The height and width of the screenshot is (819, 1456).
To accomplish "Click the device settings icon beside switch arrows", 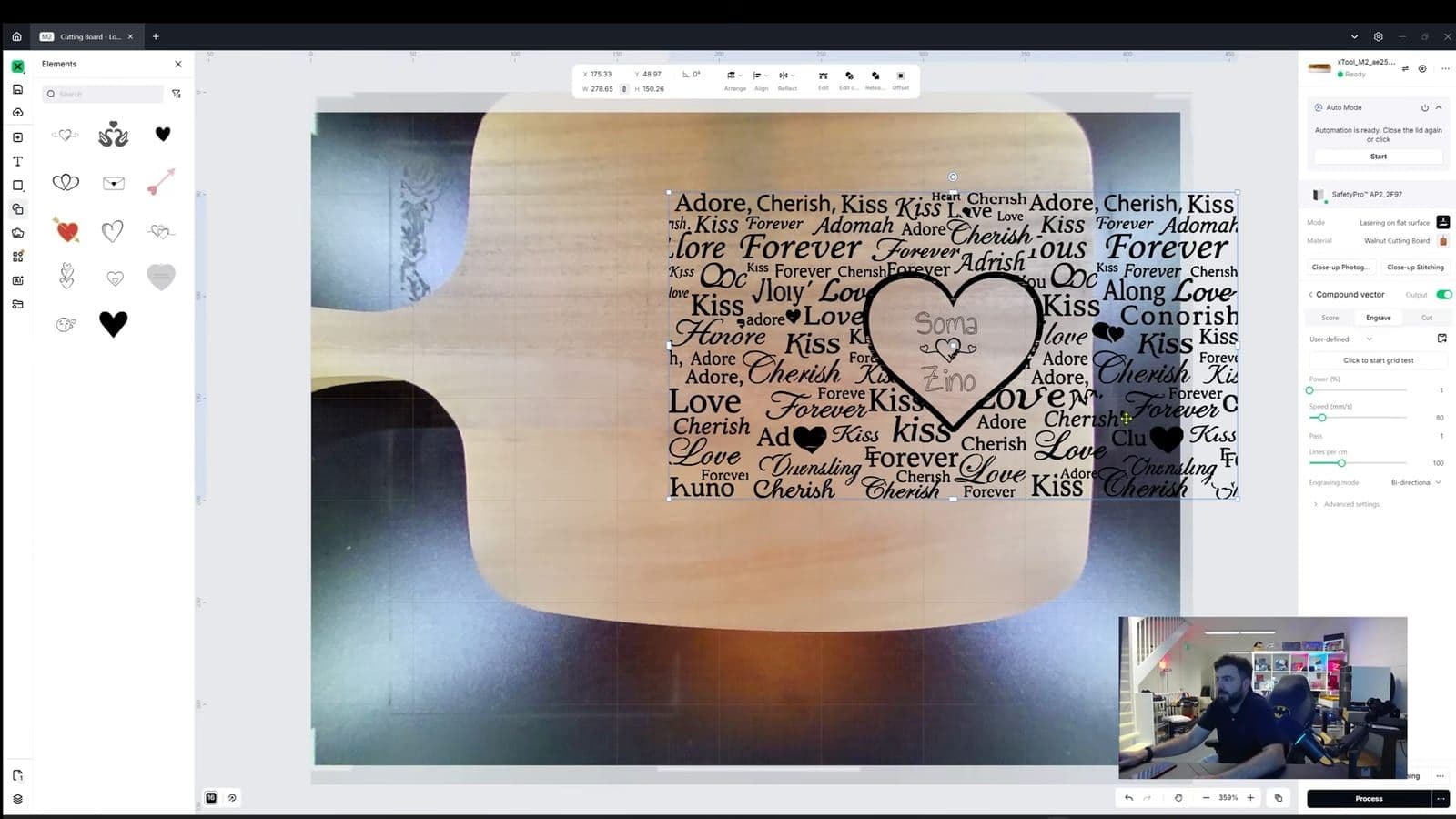I will [x=1422, y=68].
